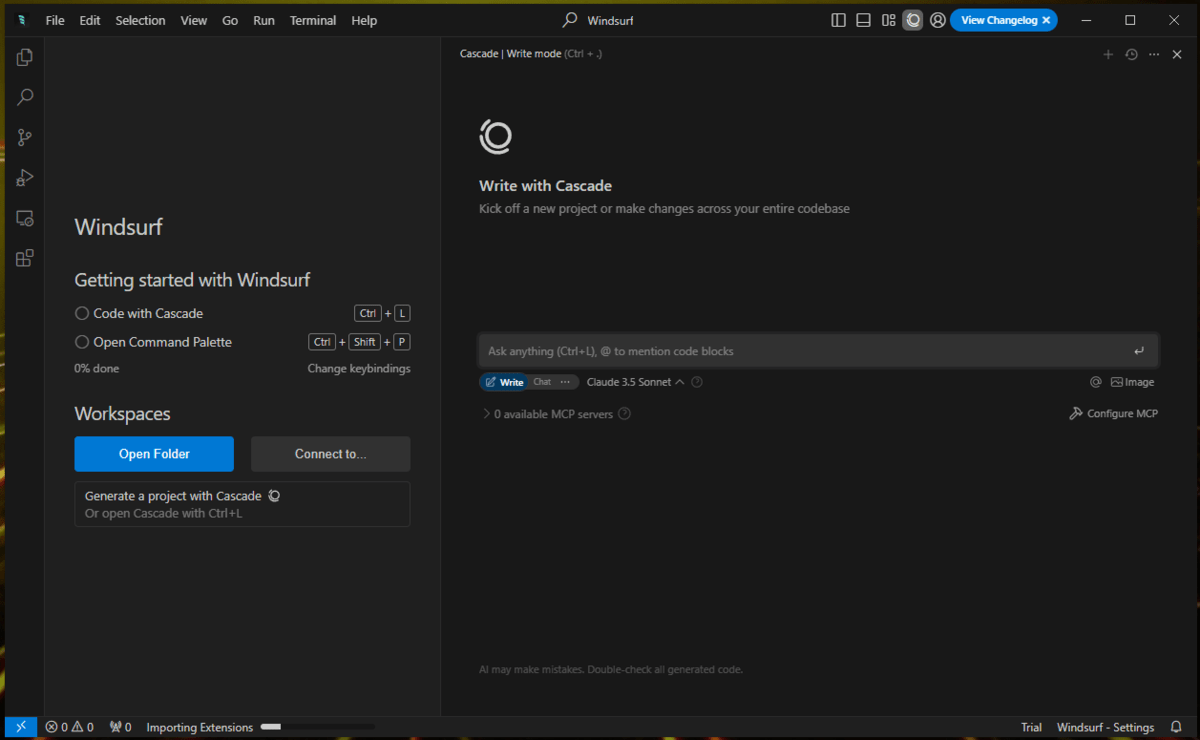Image resolution: width=1200 pixels, height=740 pixels.
Task: Open the Extensions view
Action: (25, 258)
